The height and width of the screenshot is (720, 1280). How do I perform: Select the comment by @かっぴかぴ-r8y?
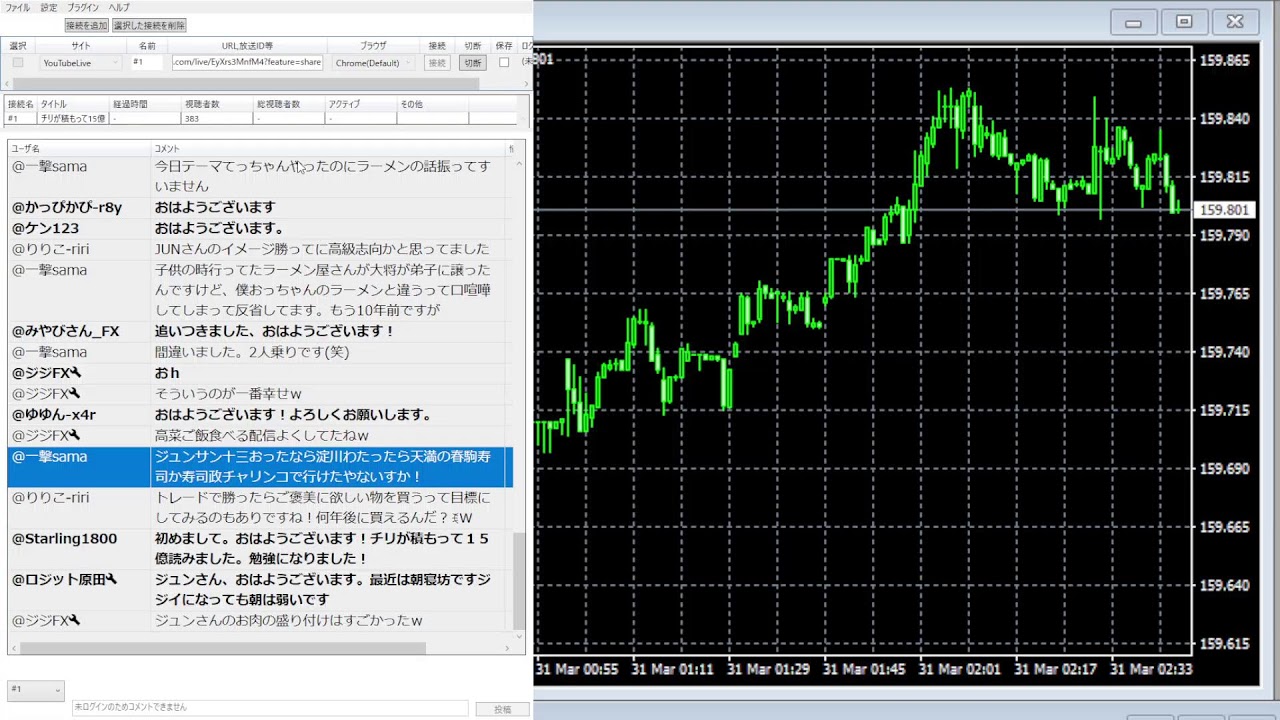coord(260,207)
